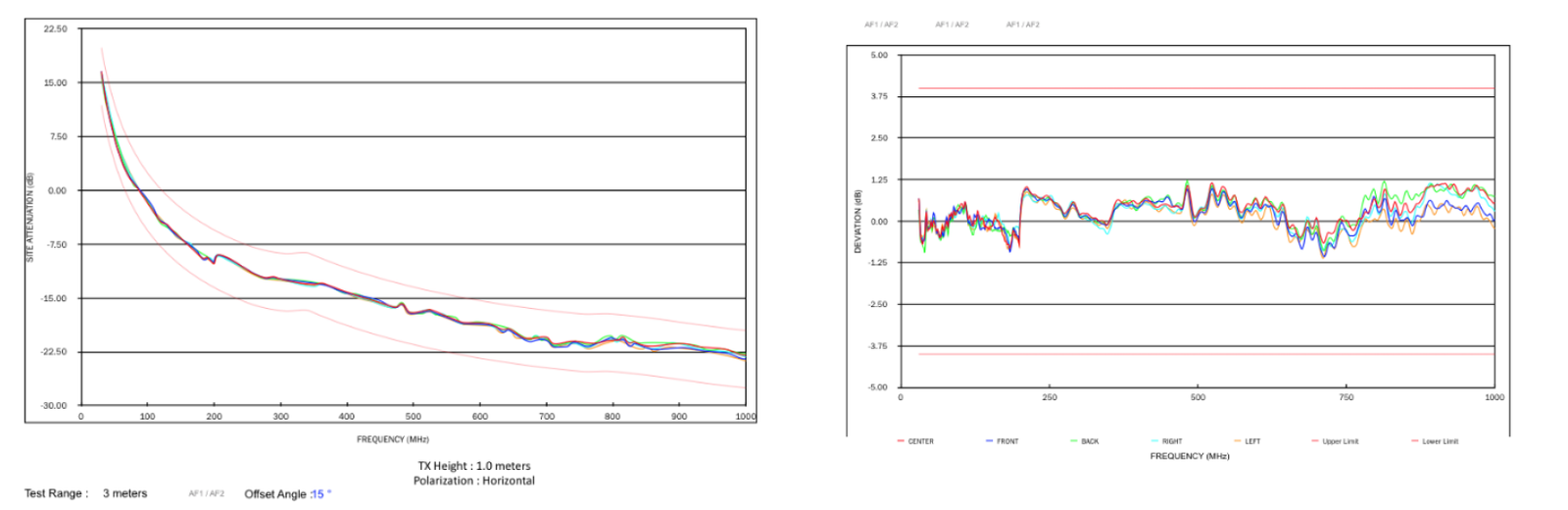Select the FRONT legend entry
The height and width of the screenshot is (510, 1568).
[x=1007, y=441]
